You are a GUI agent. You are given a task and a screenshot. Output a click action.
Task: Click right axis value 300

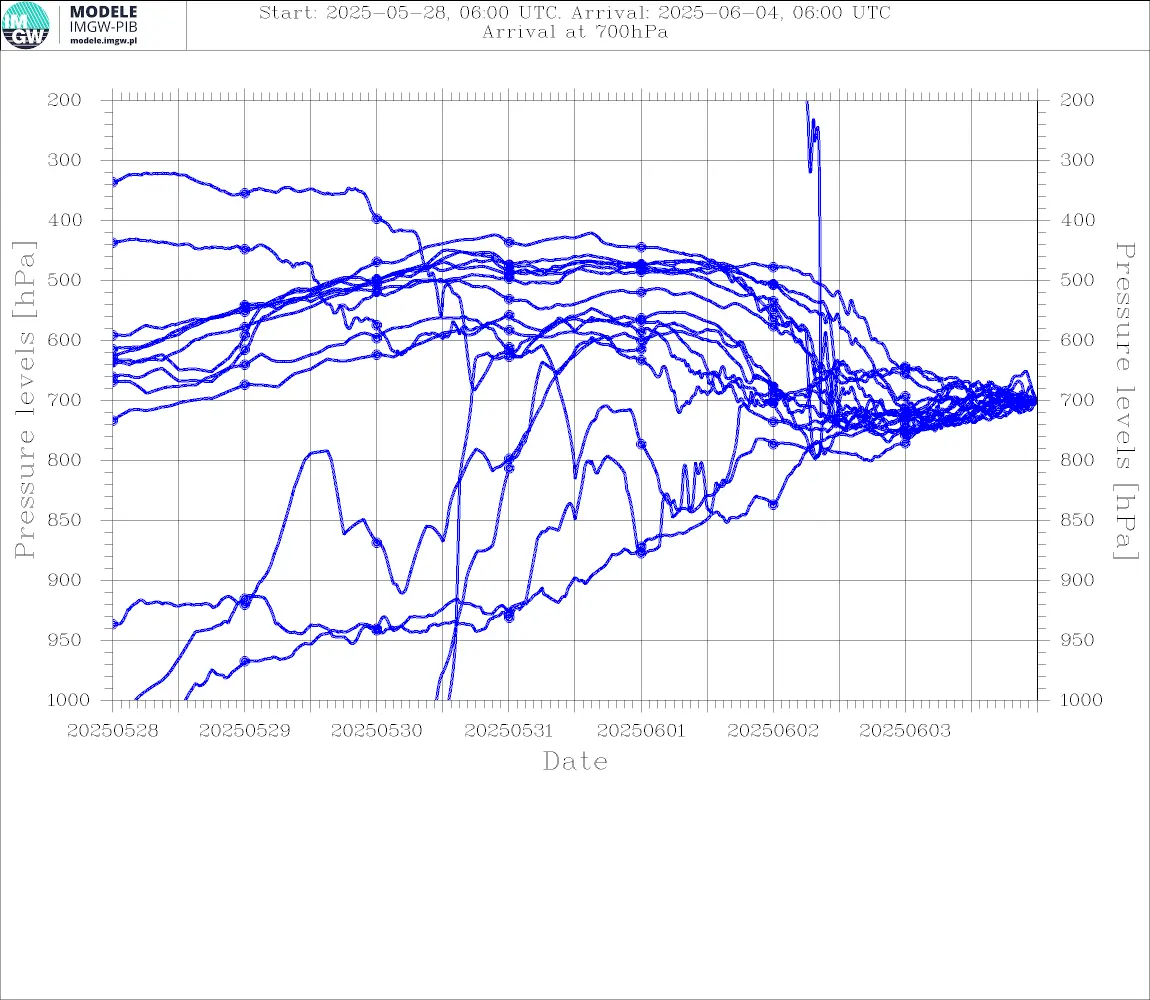click(x=1077, y=160)
